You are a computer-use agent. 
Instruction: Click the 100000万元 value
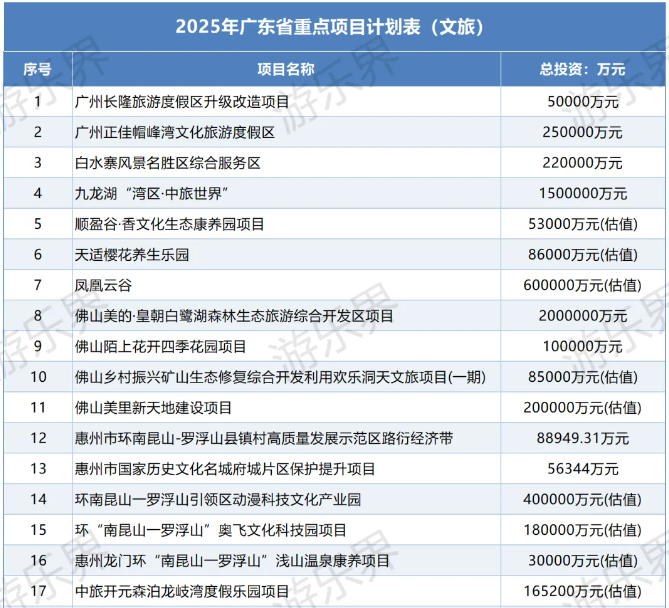(582, 346)
